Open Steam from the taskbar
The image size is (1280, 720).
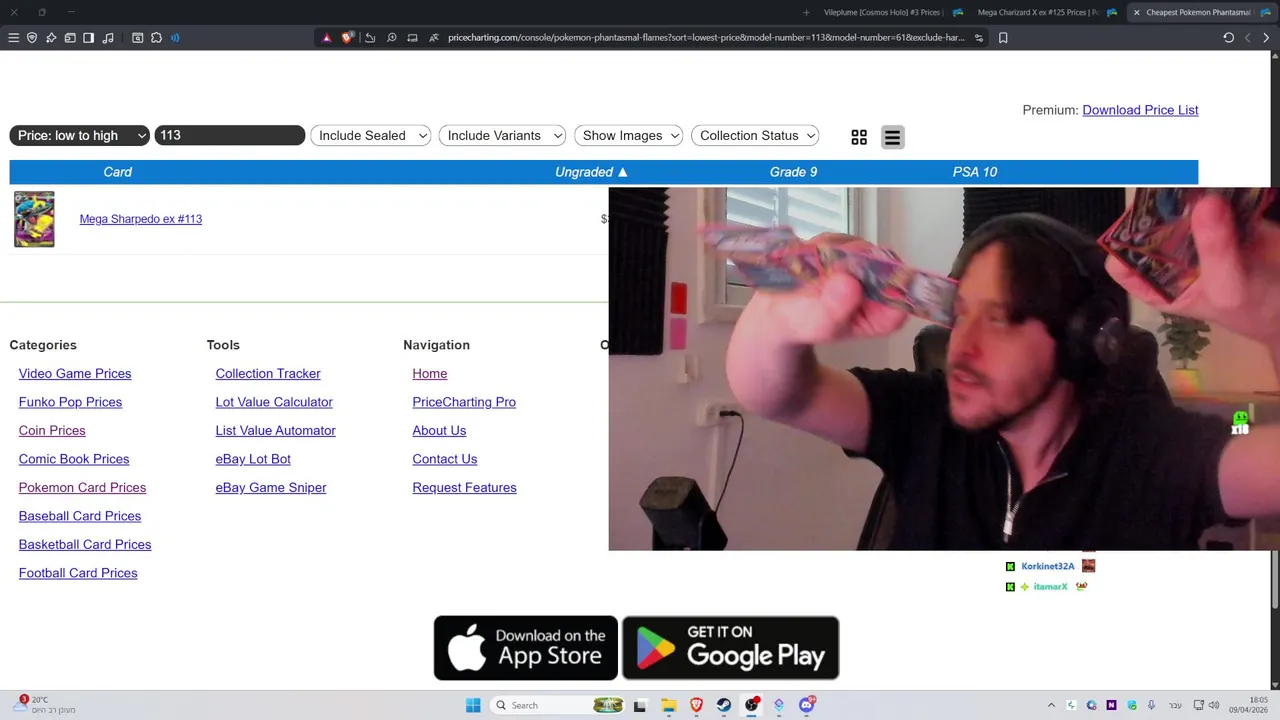click(723, 705)
